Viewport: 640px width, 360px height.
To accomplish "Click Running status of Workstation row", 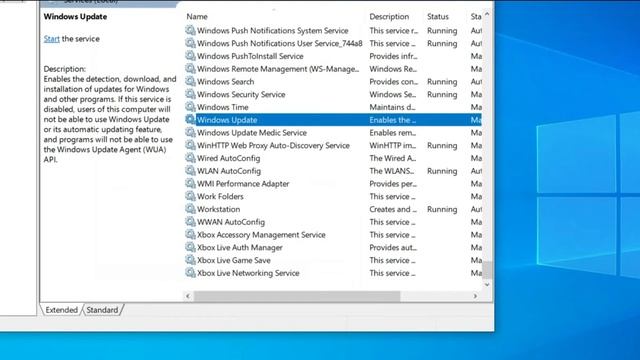I will [442, 209].
